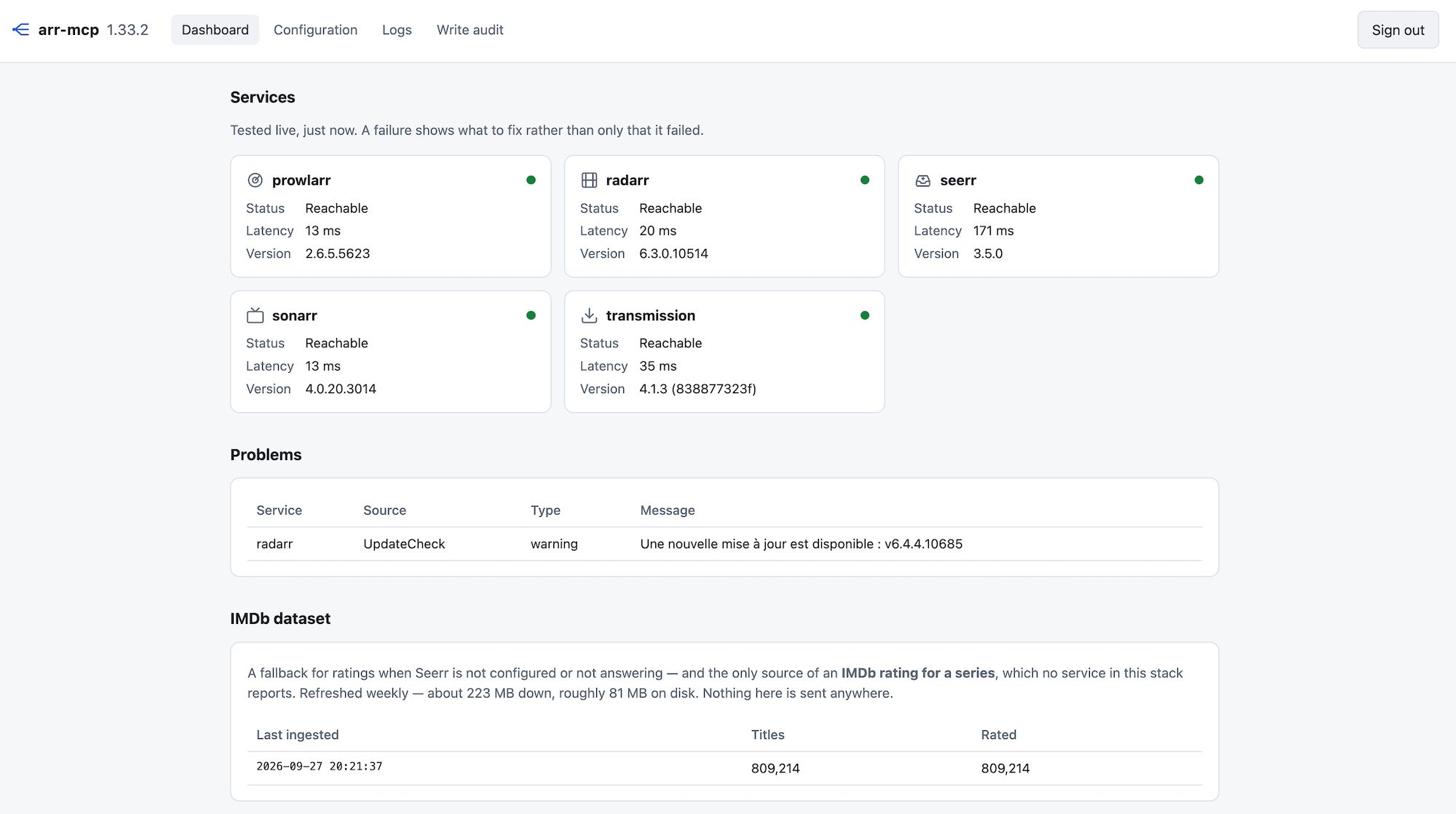
Task: Click the Source column header
Action: pyautogui.click(x=385, y=510)
